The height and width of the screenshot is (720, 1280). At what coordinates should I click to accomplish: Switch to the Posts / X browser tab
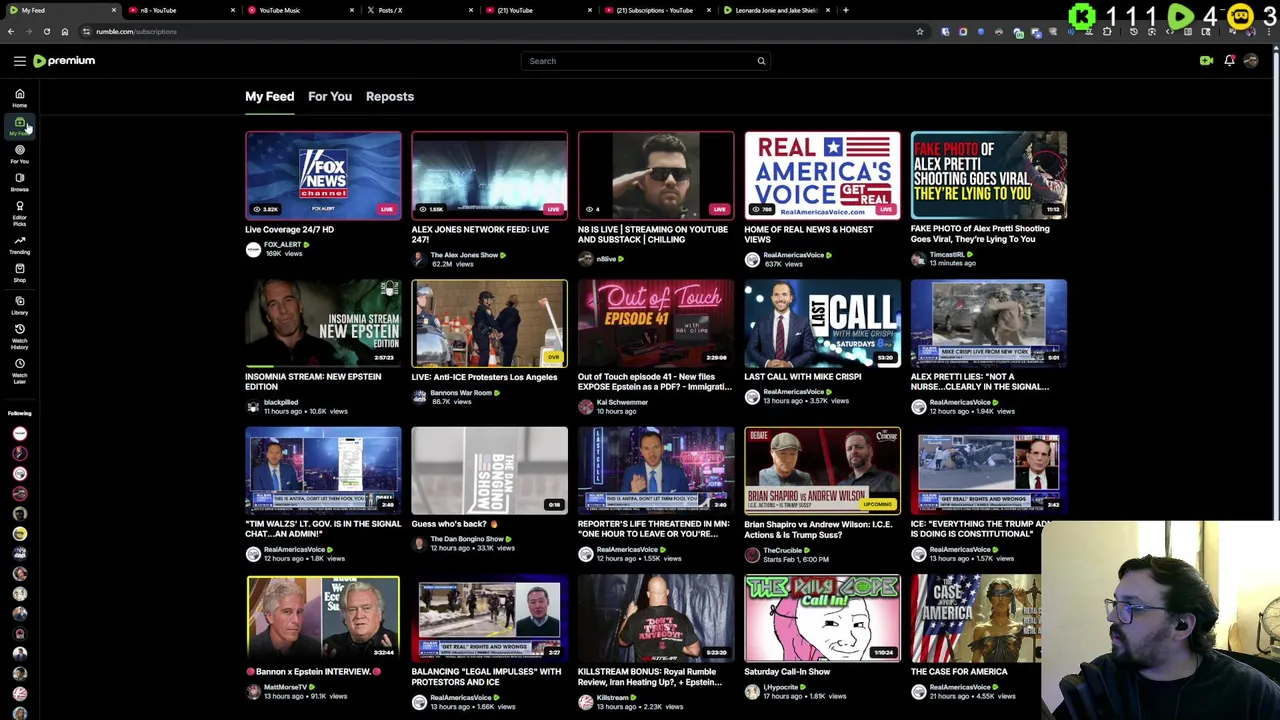(417, 10)
